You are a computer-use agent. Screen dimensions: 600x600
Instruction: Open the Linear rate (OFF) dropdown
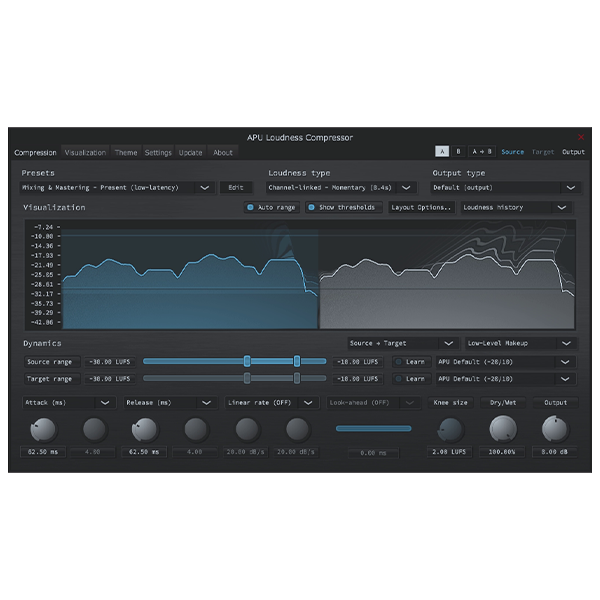click(x=272, y=403)
